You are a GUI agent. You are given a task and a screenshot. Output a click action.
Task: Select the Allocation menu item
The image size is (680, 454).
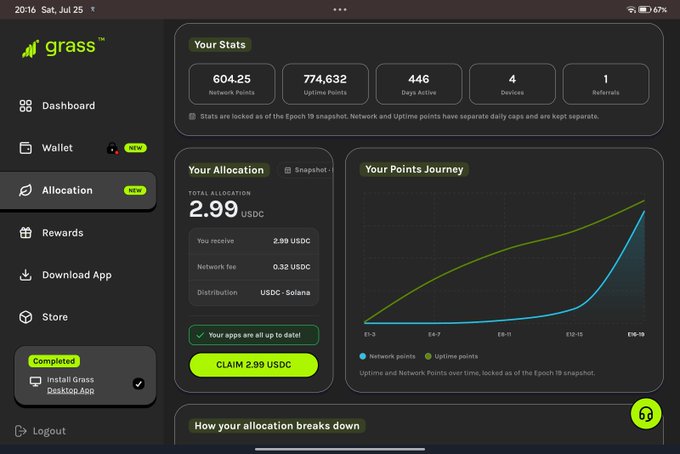(78, 190)
